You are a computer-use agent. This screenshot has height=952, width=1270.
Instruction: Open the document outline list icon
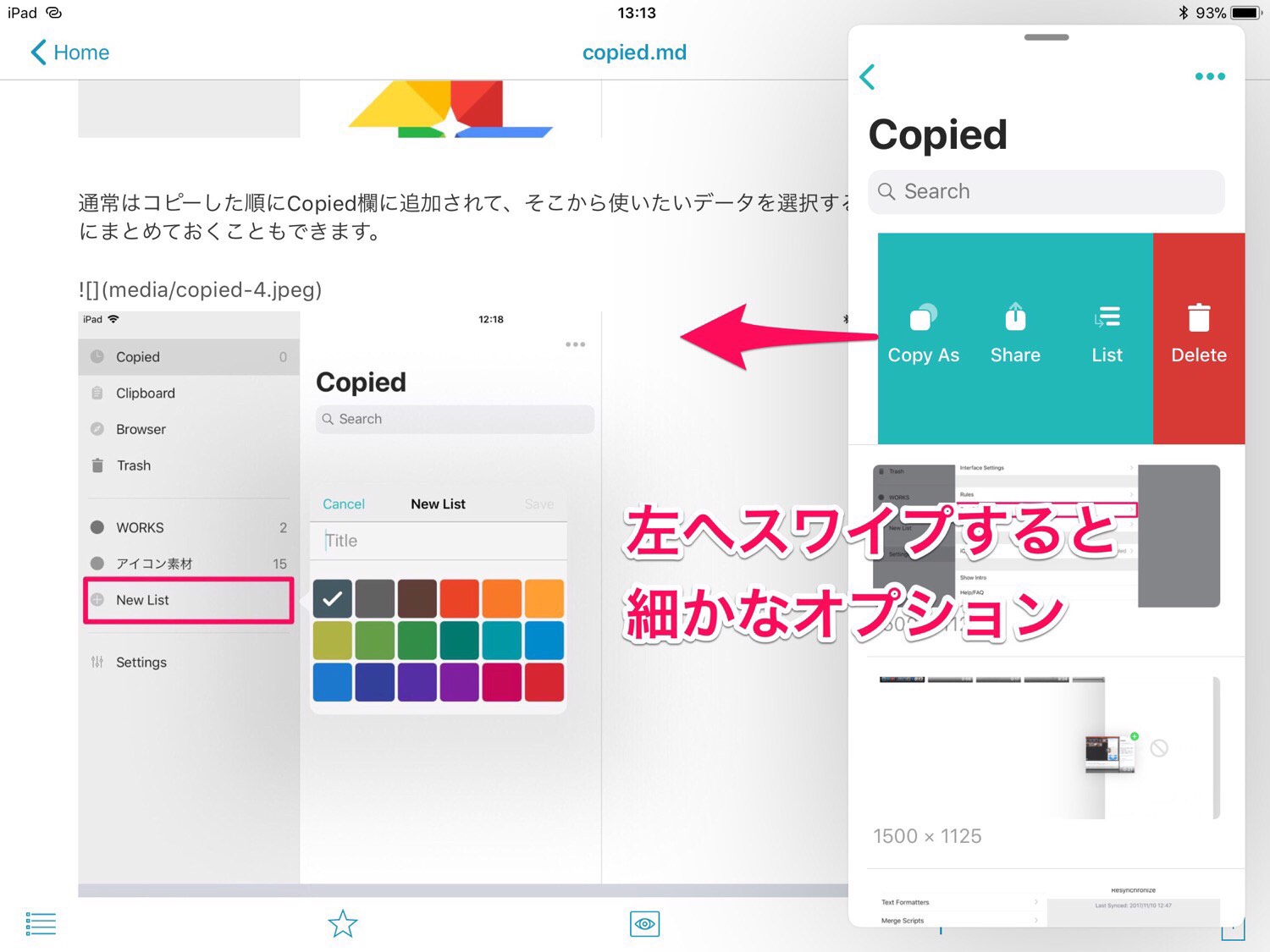41,923
